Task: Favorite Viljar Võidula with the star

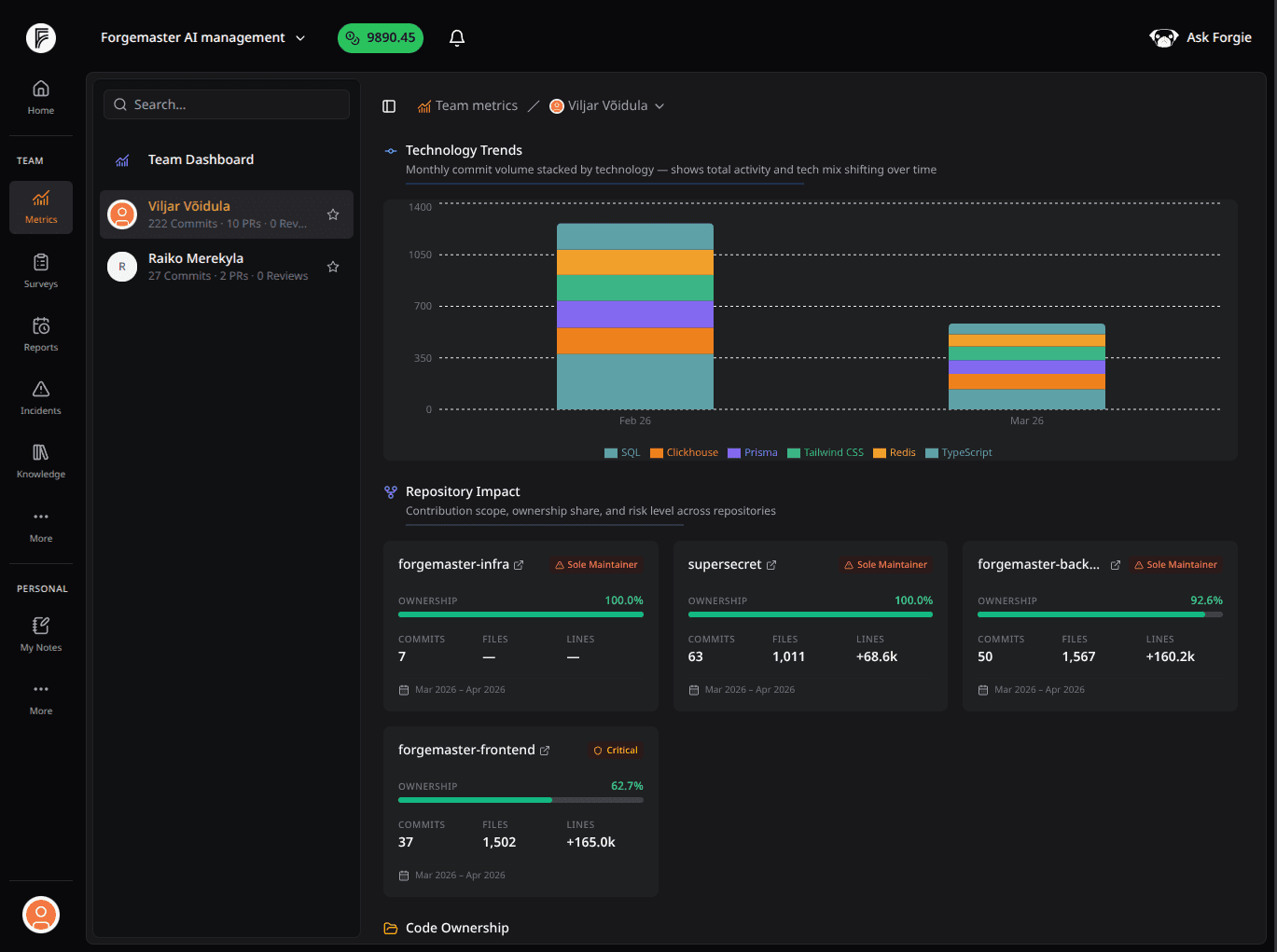Action: (x=333, y=214)
